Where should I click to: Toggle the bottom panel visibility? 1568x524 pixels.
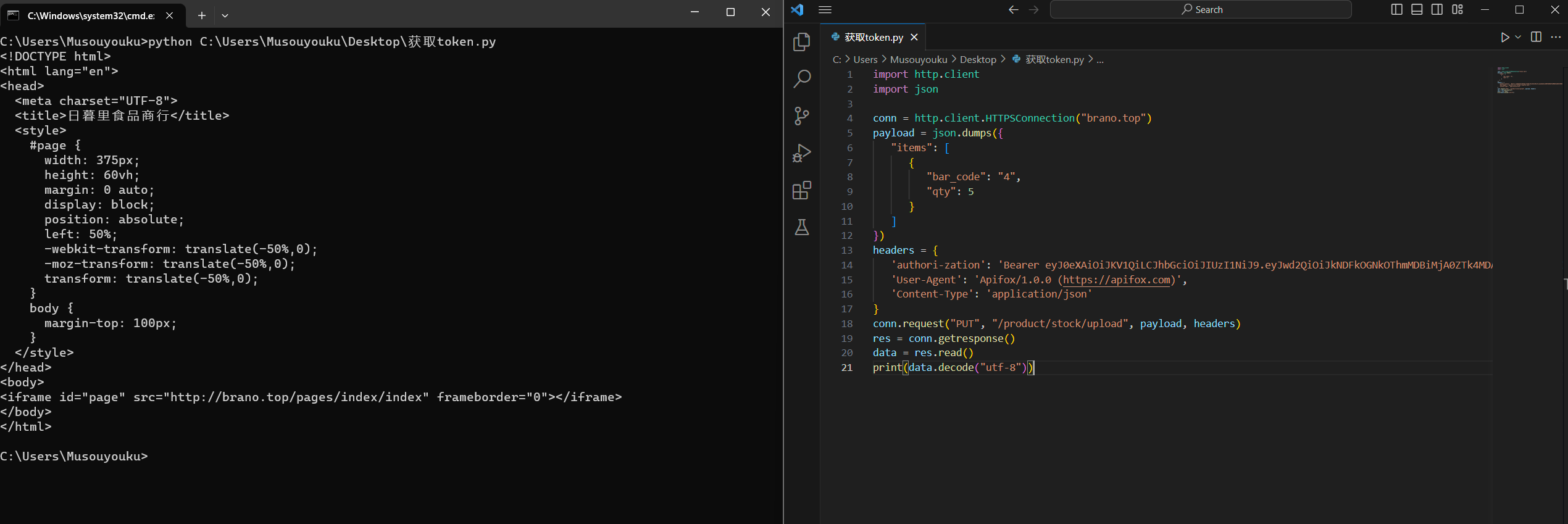point(1417,10)
